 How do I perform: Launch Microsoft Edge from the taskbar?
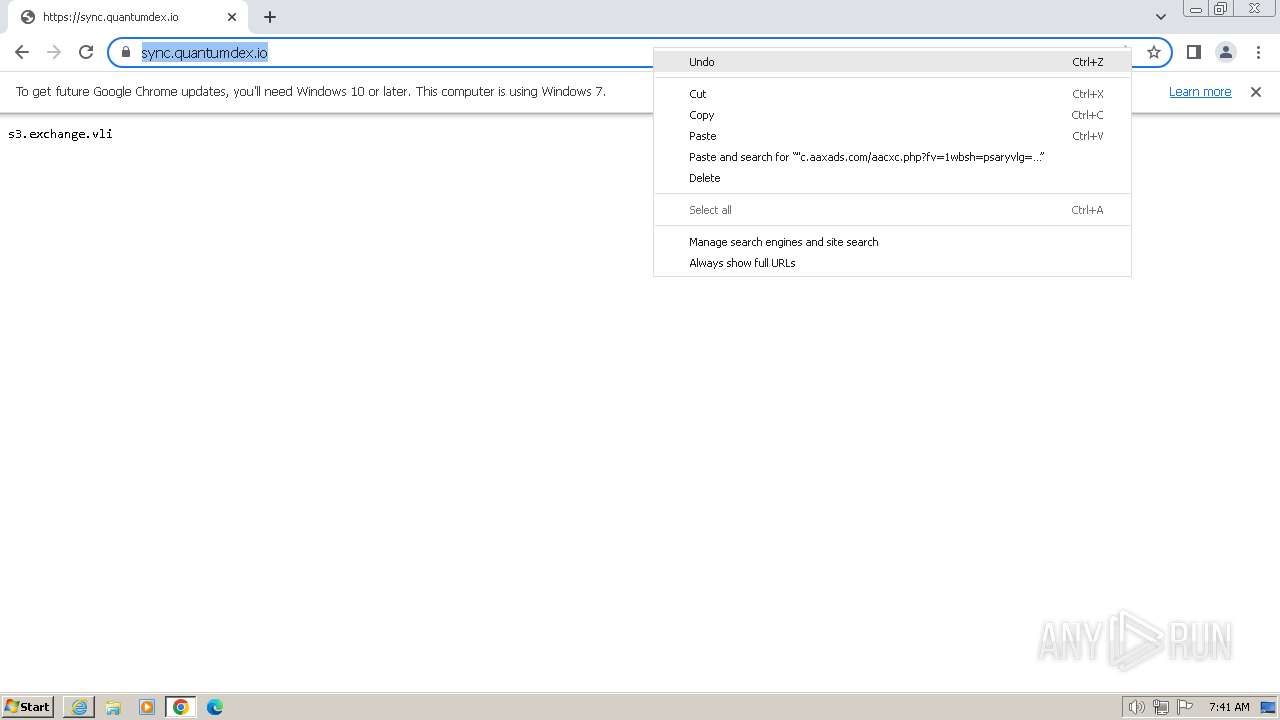click(x=215, y=707)
